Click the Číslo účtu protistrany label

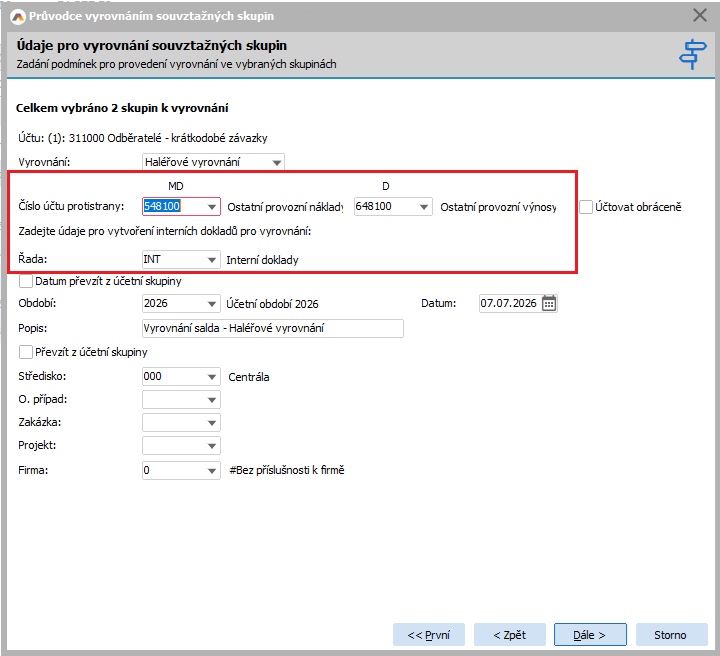pos(71,207)
